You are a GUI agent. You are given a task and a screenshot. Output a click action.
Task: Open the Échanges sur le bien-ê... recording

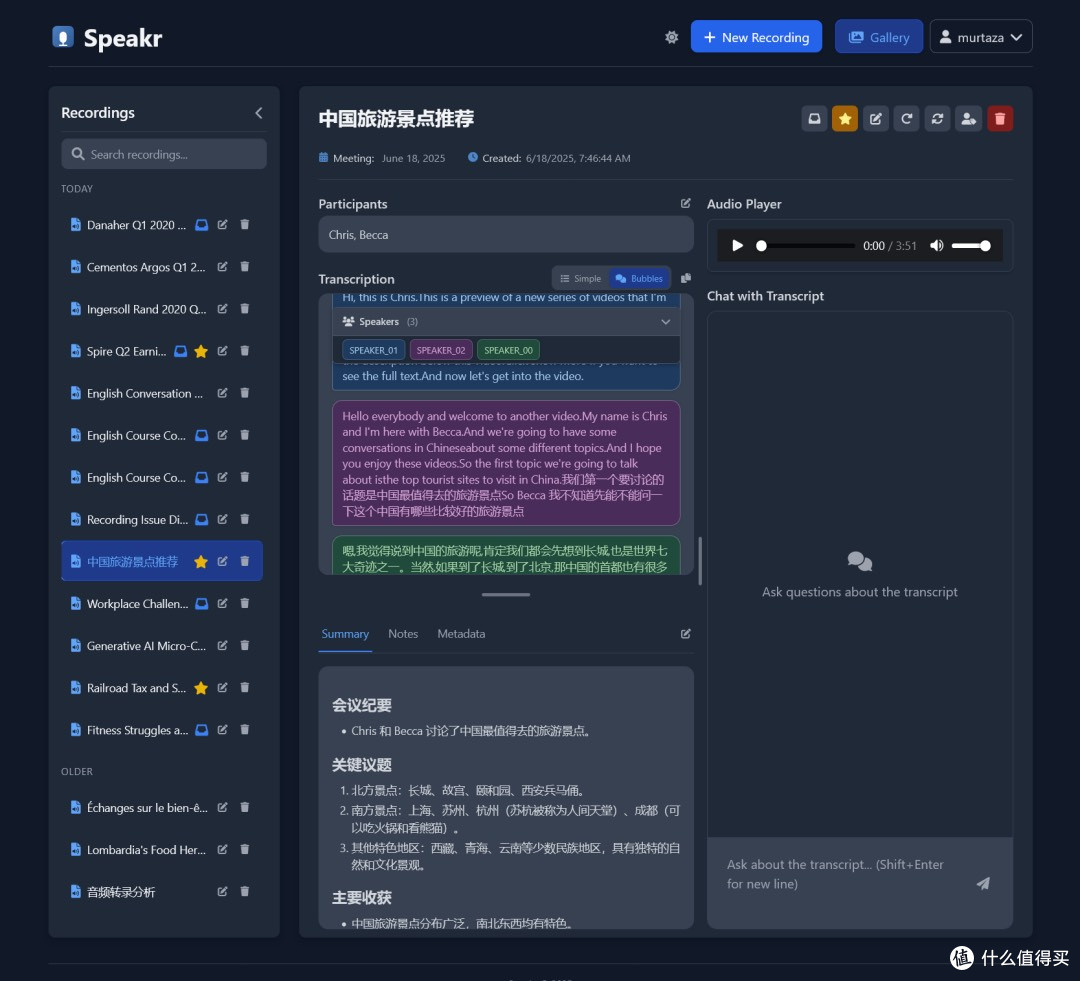[x=147, y=807]
